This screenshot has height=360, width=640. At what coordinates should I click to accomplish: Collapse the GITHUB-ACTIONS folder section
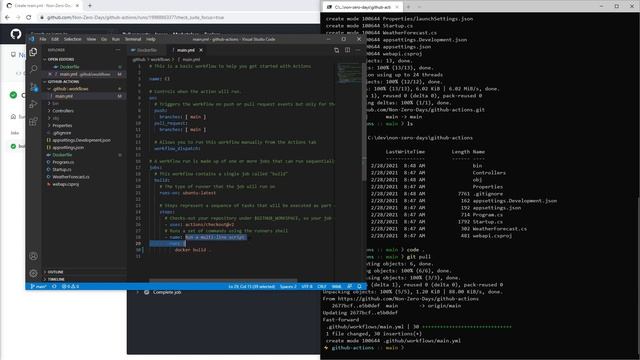63,81
